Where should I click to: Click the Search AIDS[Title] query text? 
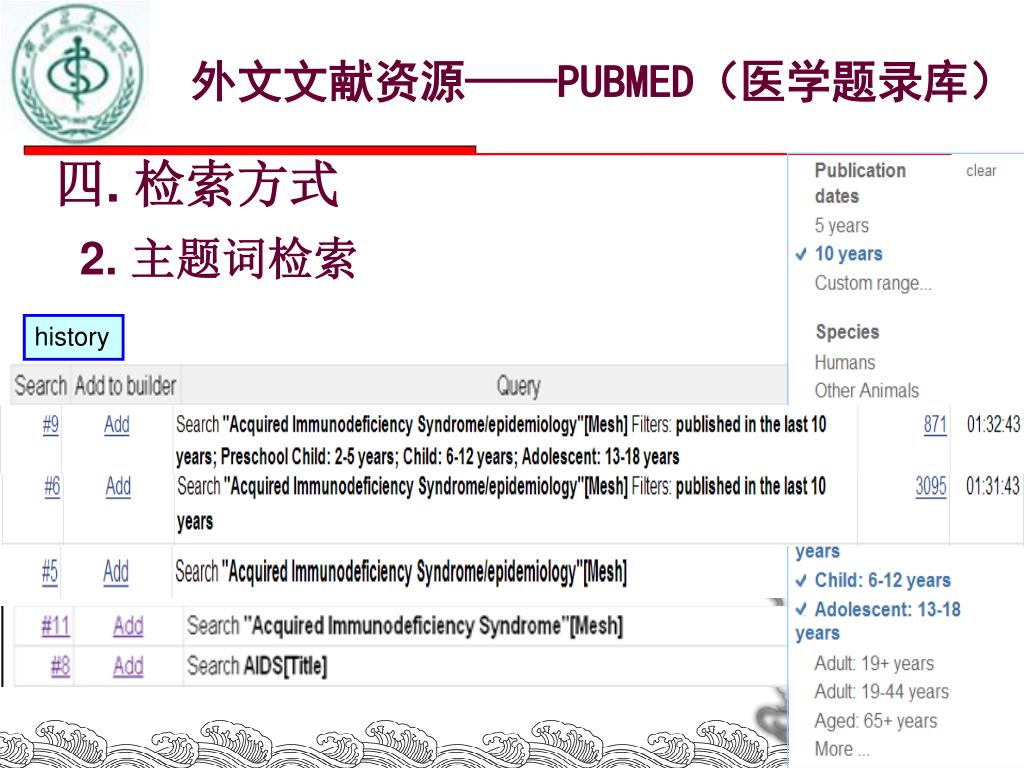pyautogui.click(x=257, y=666)
